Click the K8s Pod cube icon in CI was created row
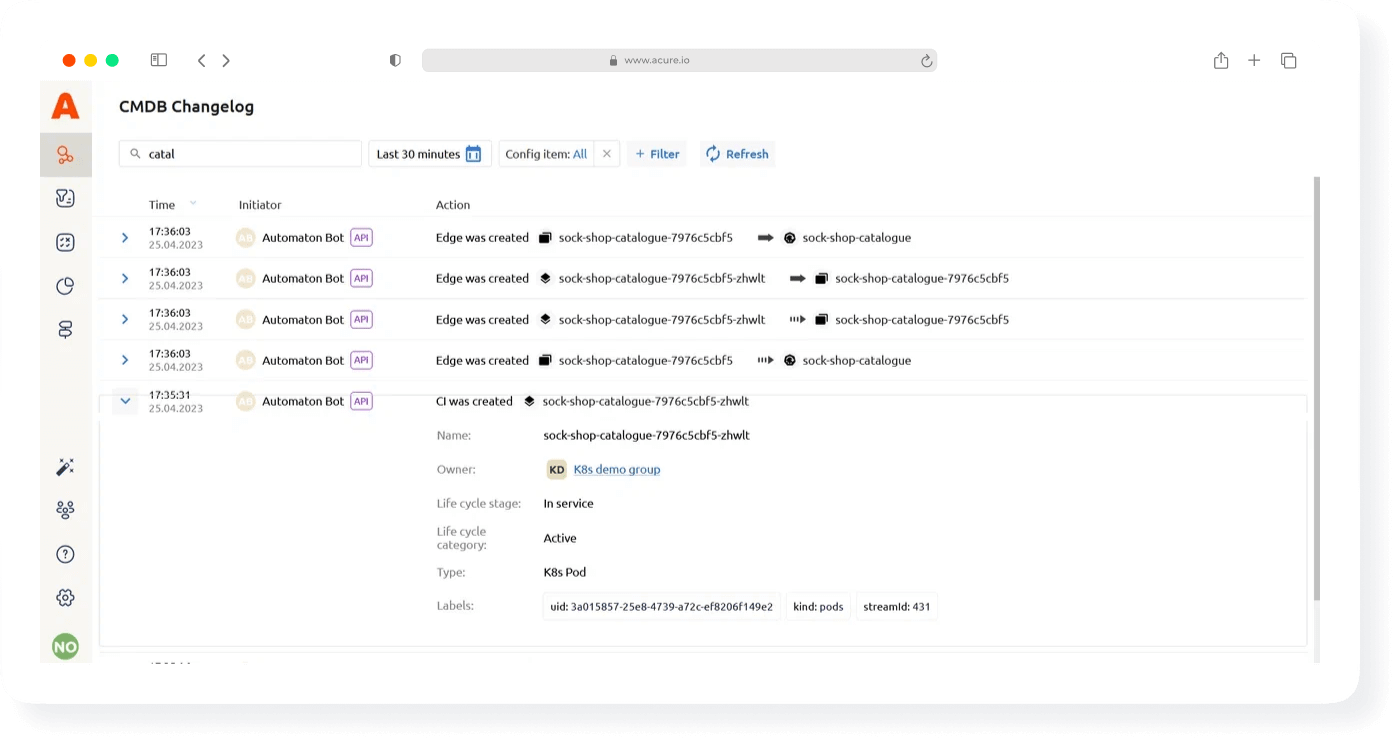Viewport: 1400px width, 744px height. click(x=529, y=401)
